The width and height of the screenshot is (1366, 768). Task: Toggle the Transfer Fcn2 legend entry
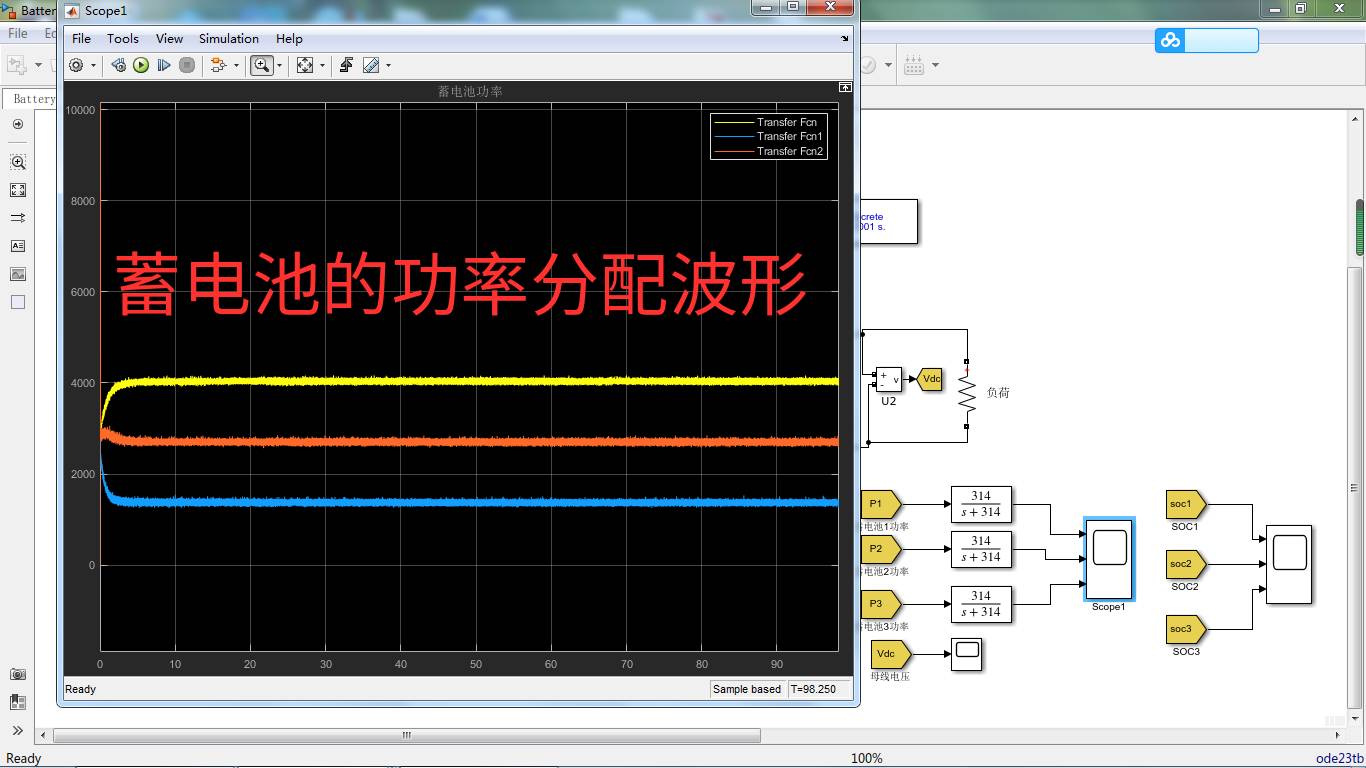pos(769,151)
